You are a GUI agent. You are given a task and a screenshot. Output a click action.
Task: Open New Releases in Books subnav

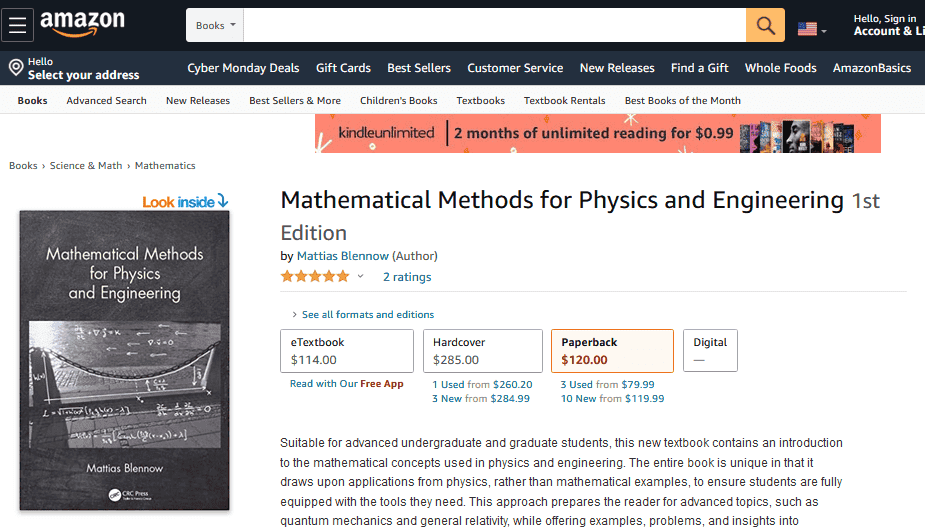pos(198,100)
